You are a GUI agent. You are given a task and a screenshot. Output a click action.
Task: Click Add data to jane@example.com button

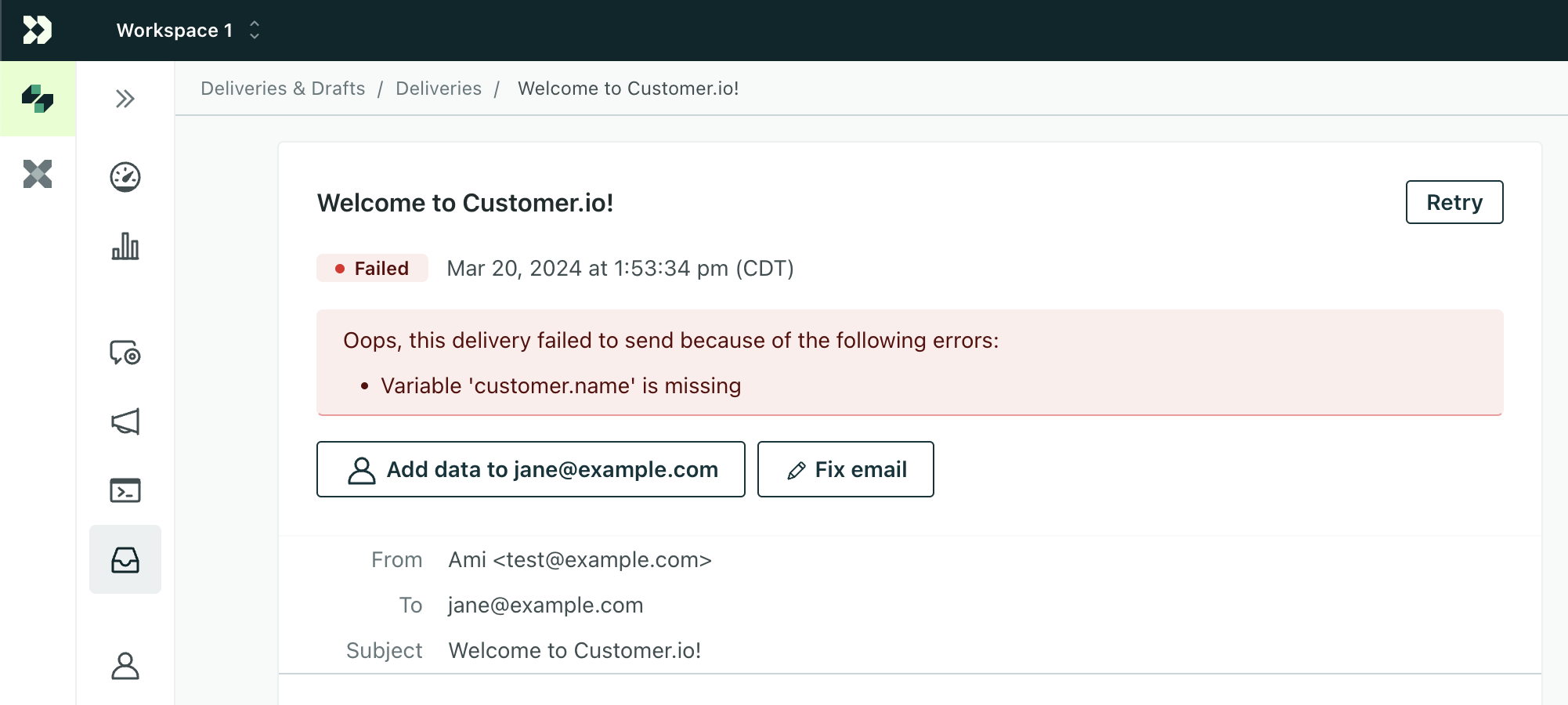click(x=530, y=469)
